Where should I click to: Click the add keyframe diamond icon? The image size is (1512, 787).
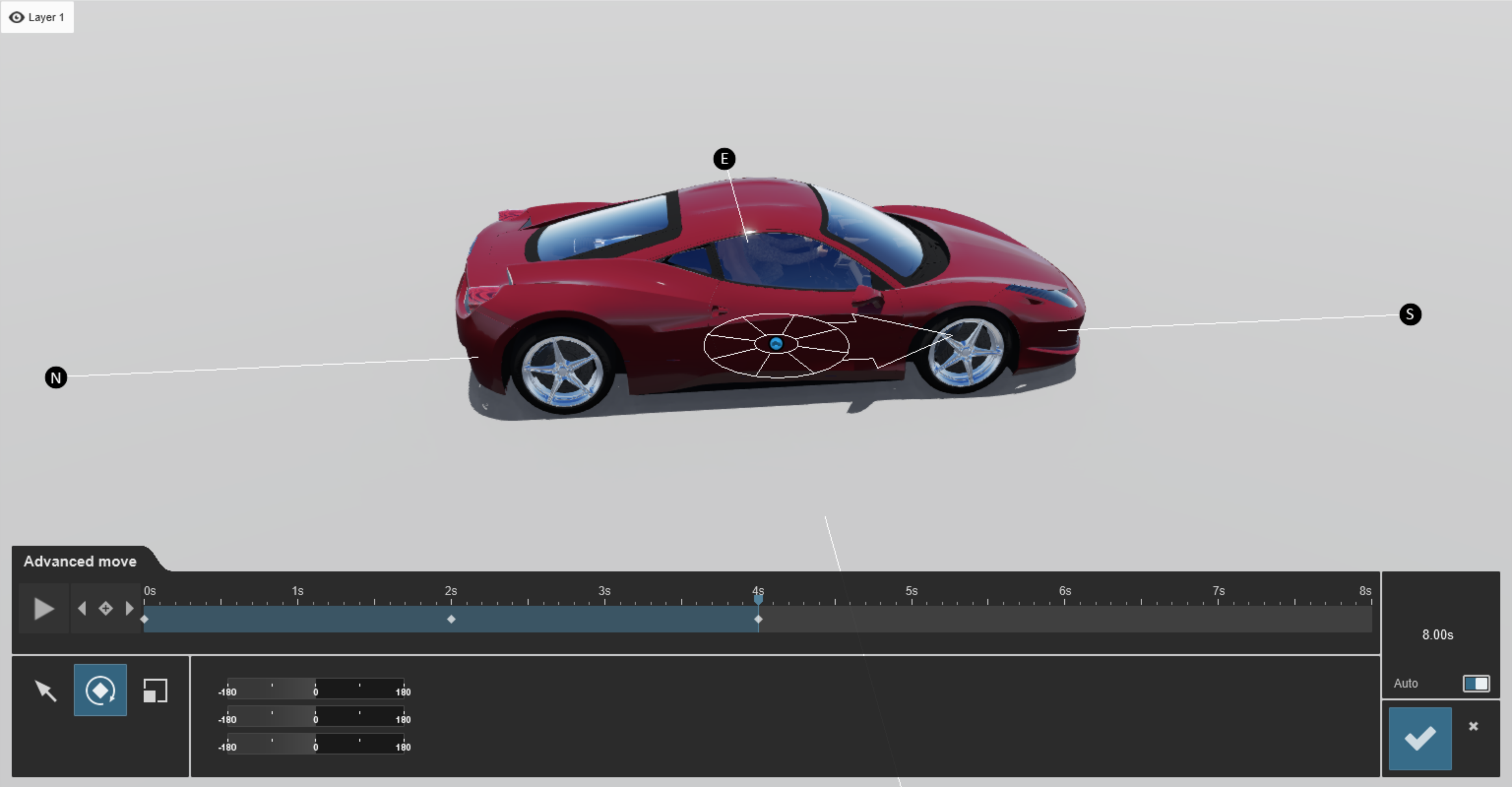(106, 609)
